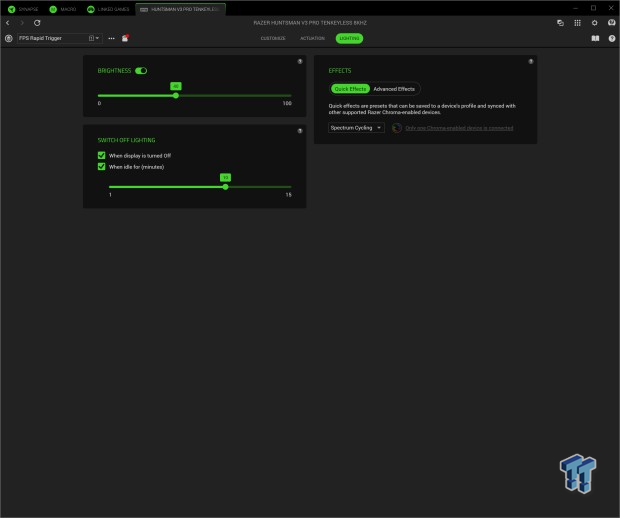Click the "RAZER HUNTSMAN V3 PRO TENKEYLESS 8KHZ" title

(310, 23)
